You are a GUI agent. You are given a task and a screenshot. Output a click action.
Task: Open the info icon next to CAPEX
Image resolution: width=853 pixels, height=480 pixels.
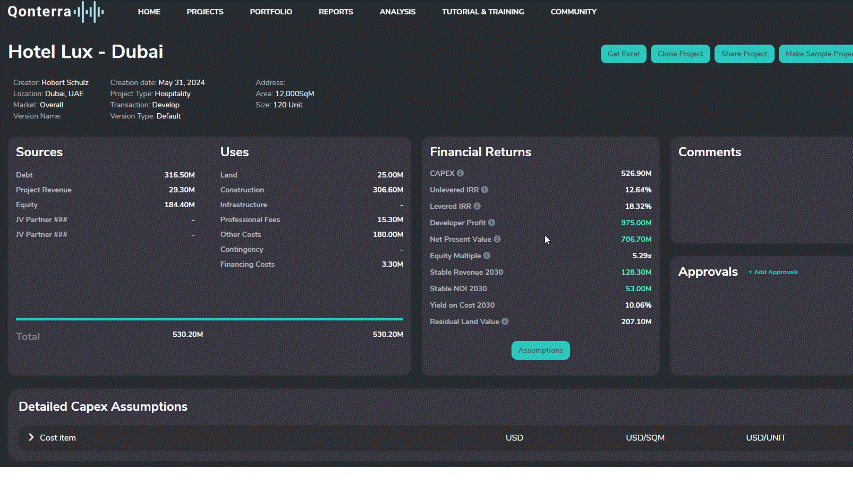[x=460, y=173]
